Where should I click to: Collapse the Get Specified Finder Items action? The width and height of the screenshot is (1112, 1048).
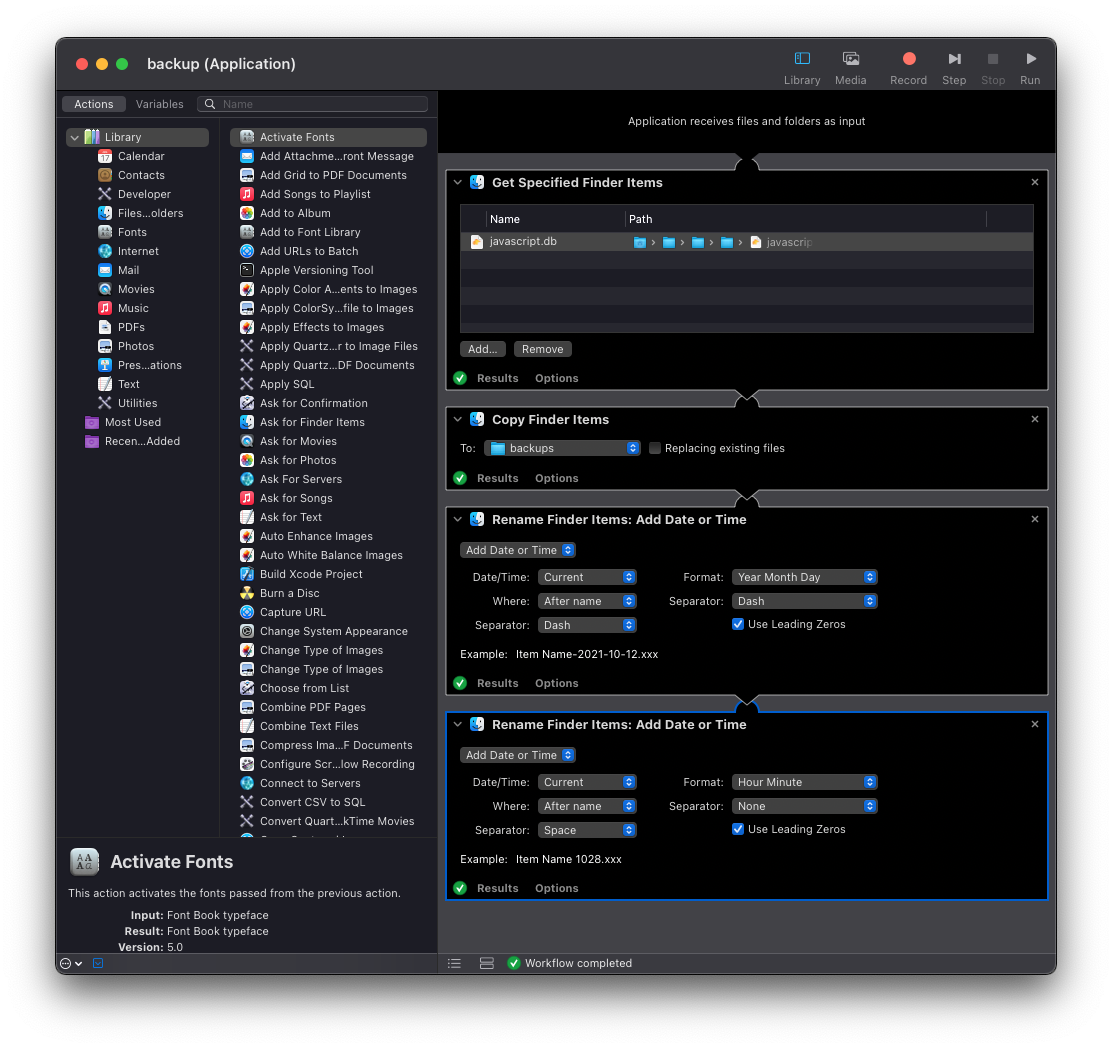click(458, 183)
